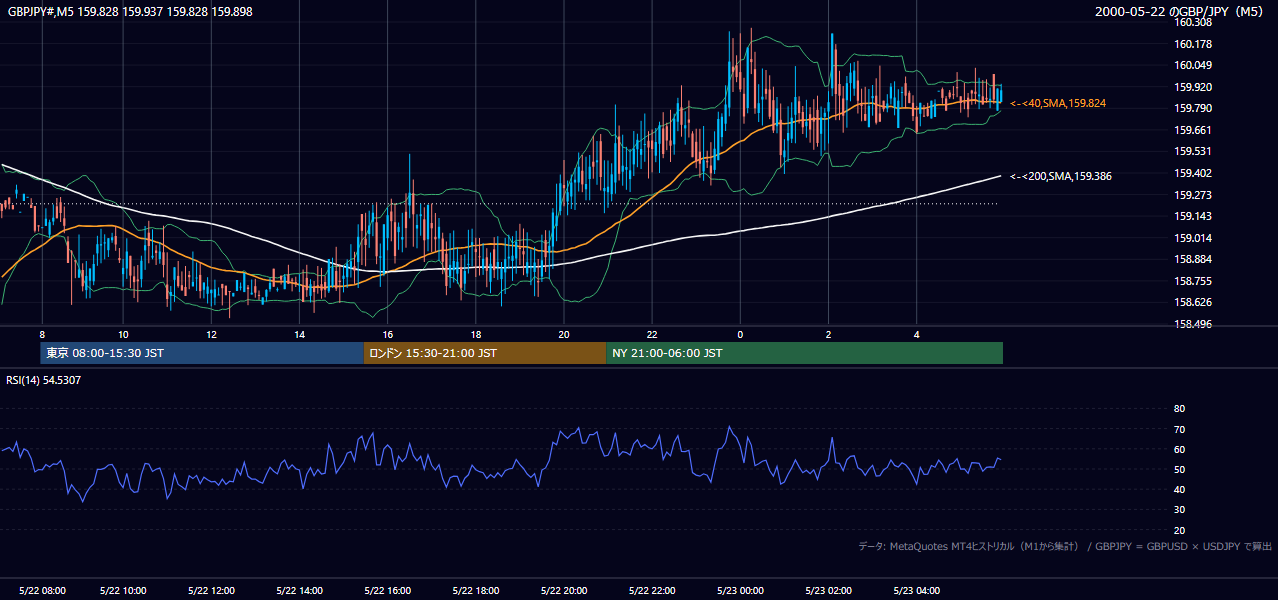Click the 5/23 04:00 date label

pos(917,591)
